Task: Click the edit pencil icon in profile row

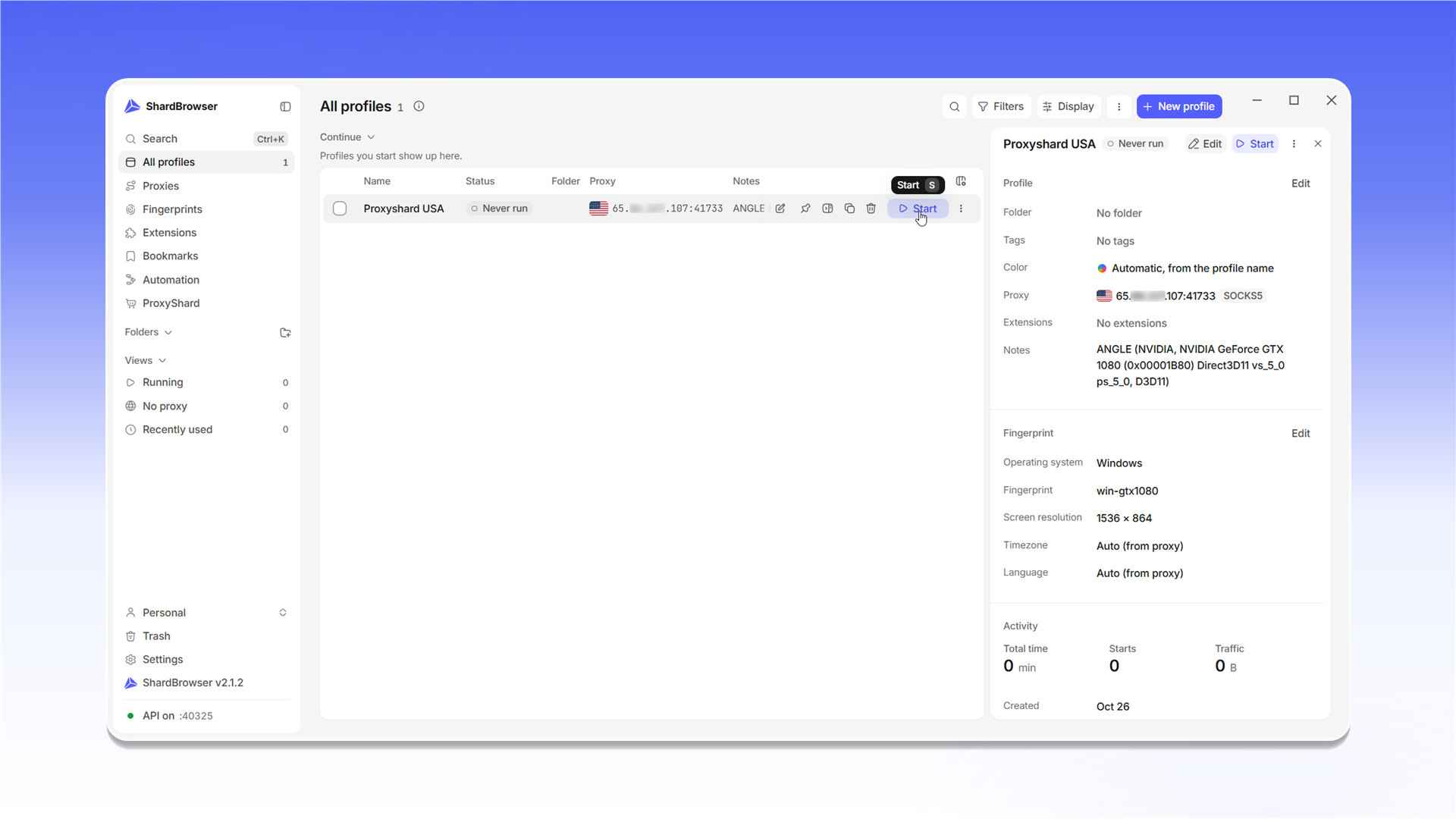Action: click(x=780, y=209)
